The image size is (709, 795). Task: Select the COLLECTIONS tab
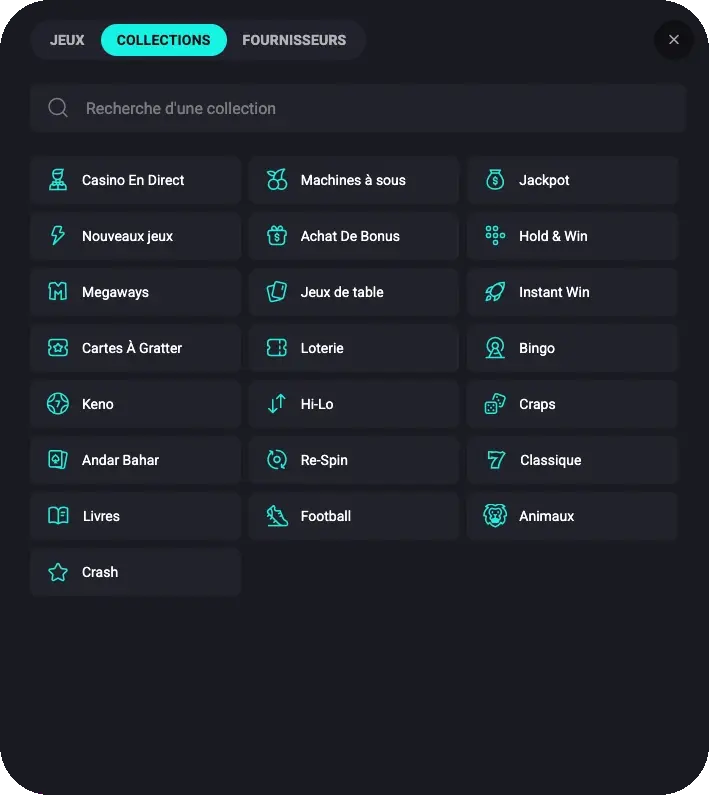pos(164,40)
